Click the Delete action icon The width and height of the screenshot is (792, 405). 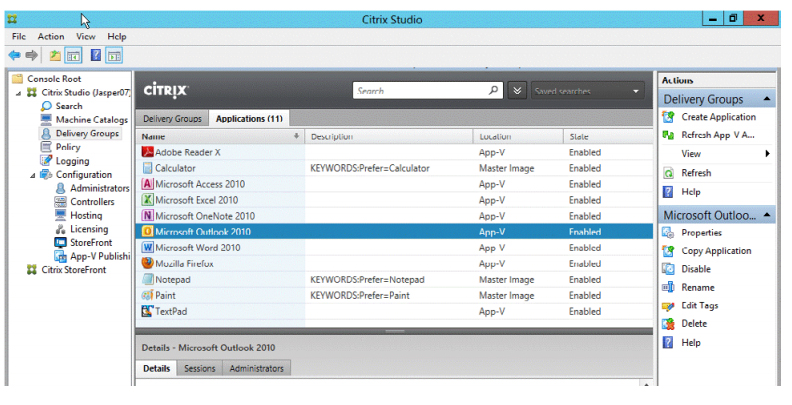(x=668, y=324)
